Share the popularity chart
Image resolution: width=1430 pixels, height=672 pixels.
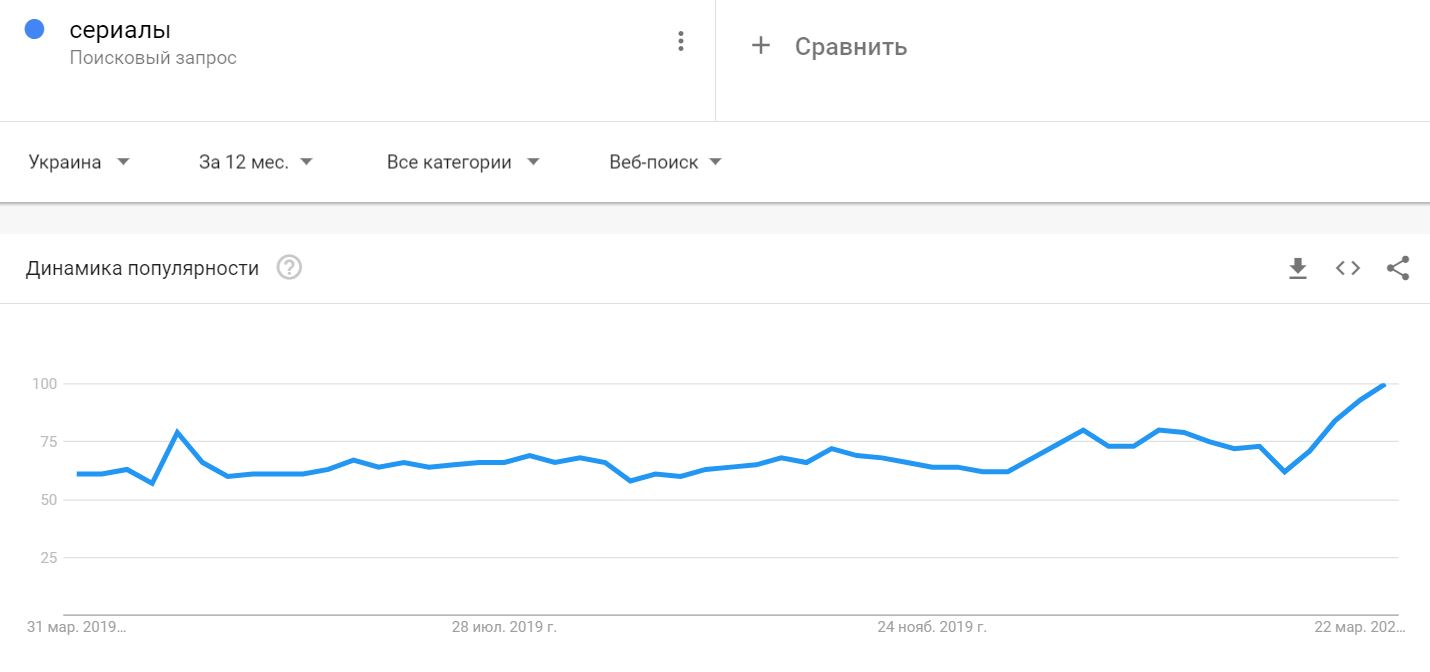click(x=1398, y=268)
